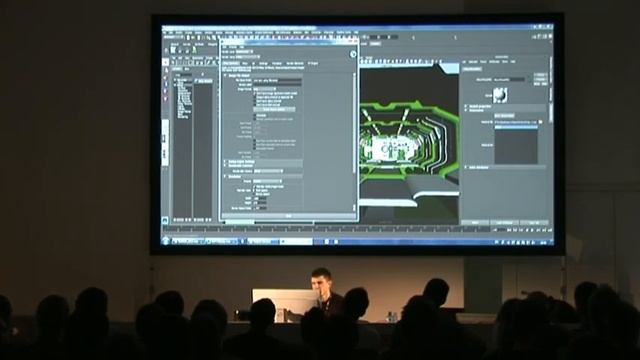Open the Render Layer dropdown in Render Settings
The image size is (640, 360).
point(244,52)
